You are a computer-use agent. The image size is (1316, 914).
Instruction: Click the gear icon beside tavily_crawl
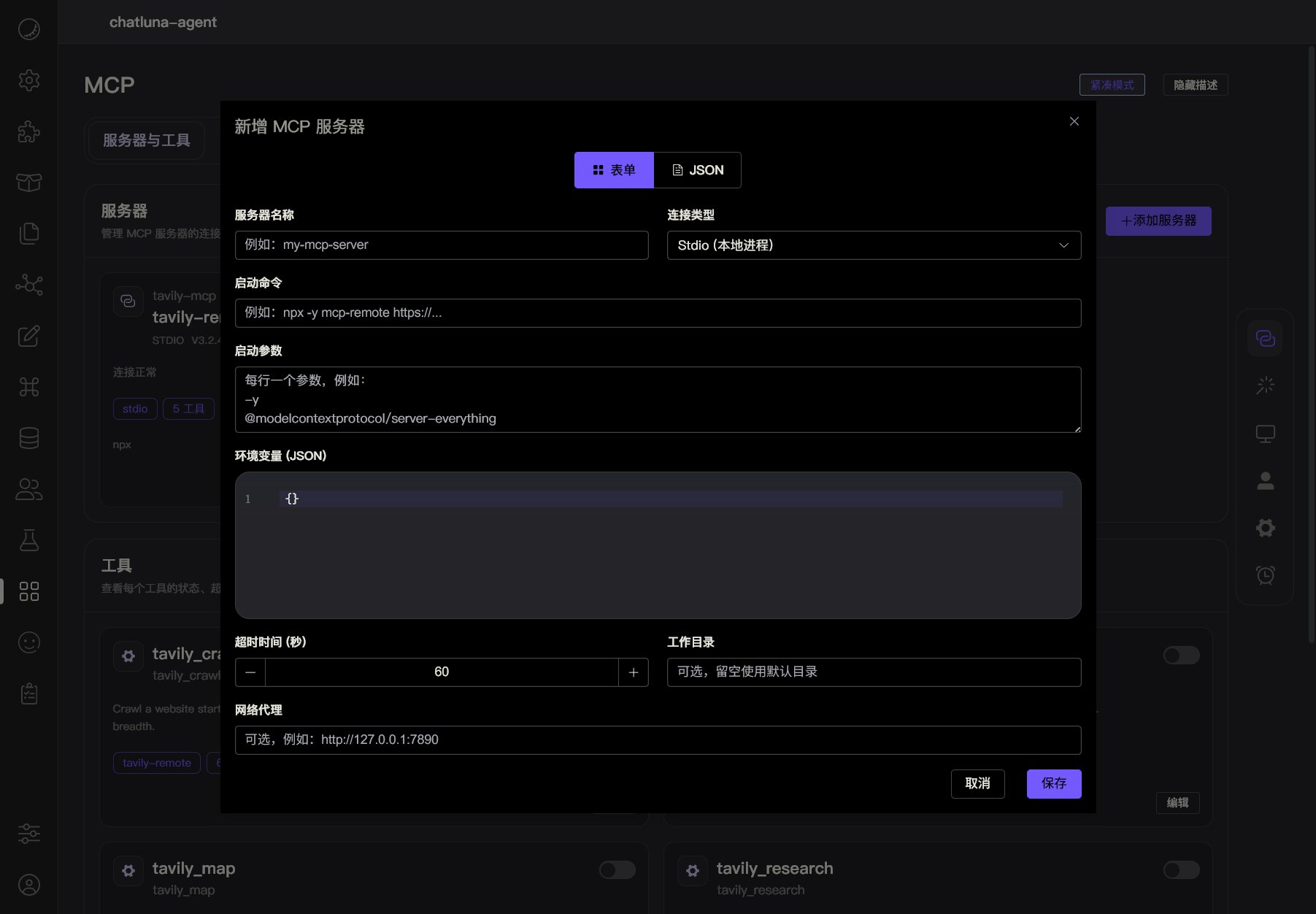coord(128,656)
